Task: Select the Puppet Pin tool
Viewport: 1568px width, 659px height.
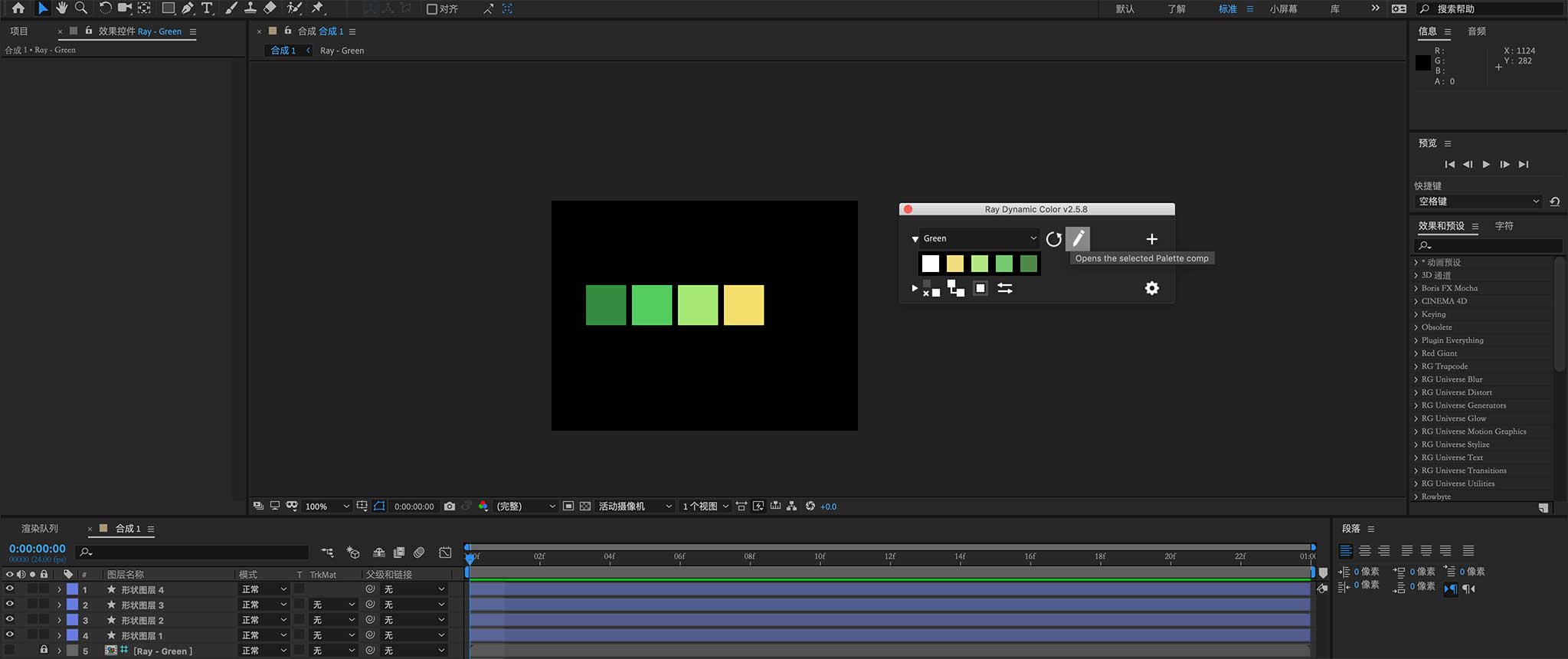Action: click(x=318, y=8)
